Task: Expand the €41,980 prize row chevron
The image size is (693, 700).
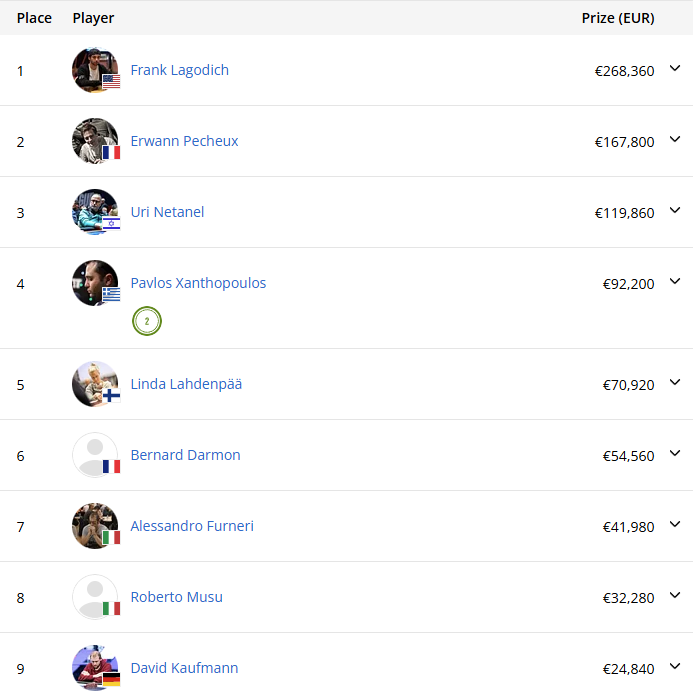Action: pyautogui.click(x=675, y=524)
